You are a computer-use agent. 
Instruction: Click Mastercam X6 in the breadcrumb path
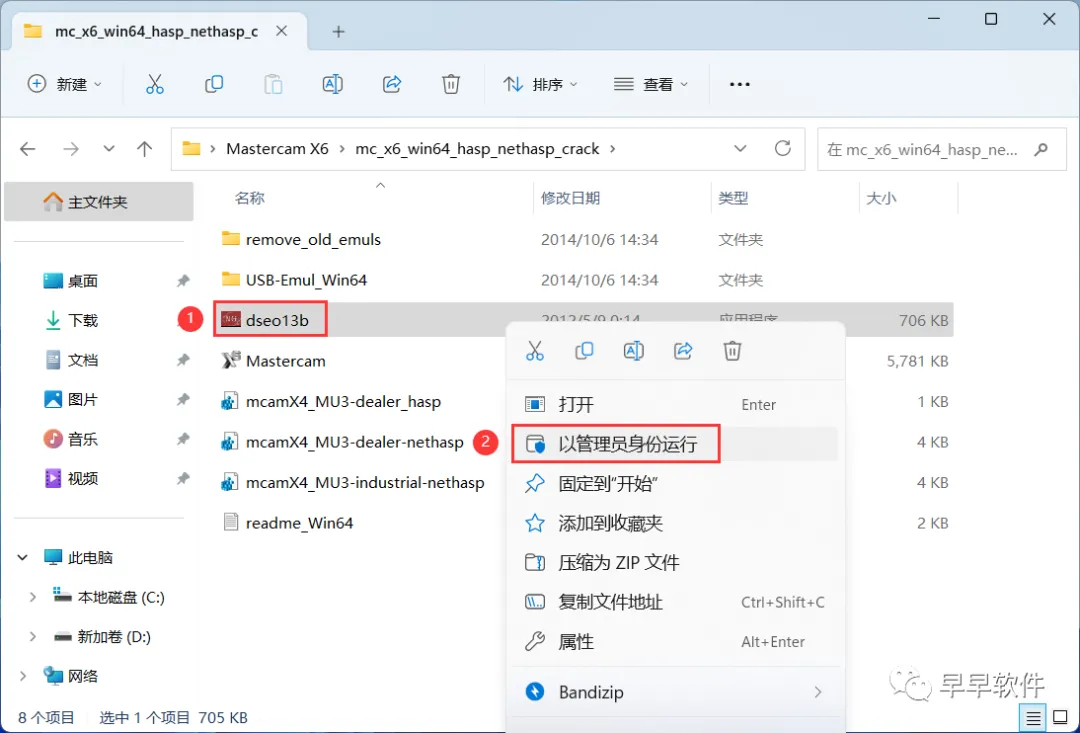(278, 149)
